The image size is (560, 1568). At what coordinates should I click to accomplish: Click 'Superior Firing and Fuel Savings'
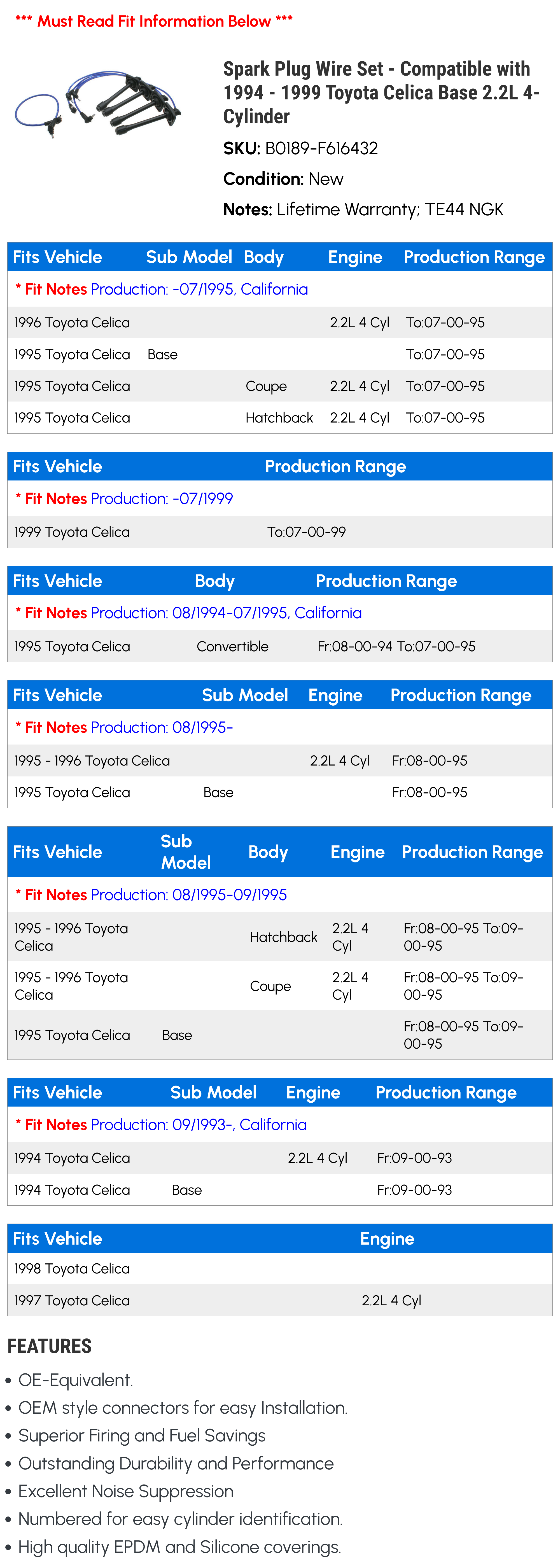[142, 1435]
